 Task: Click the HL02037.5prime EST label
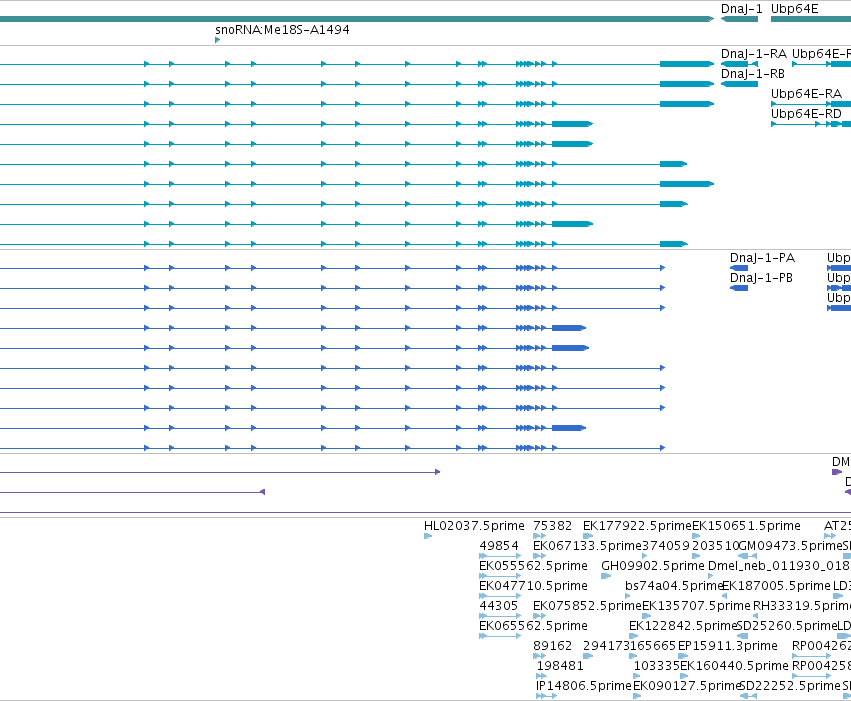(x=474, y=526)
